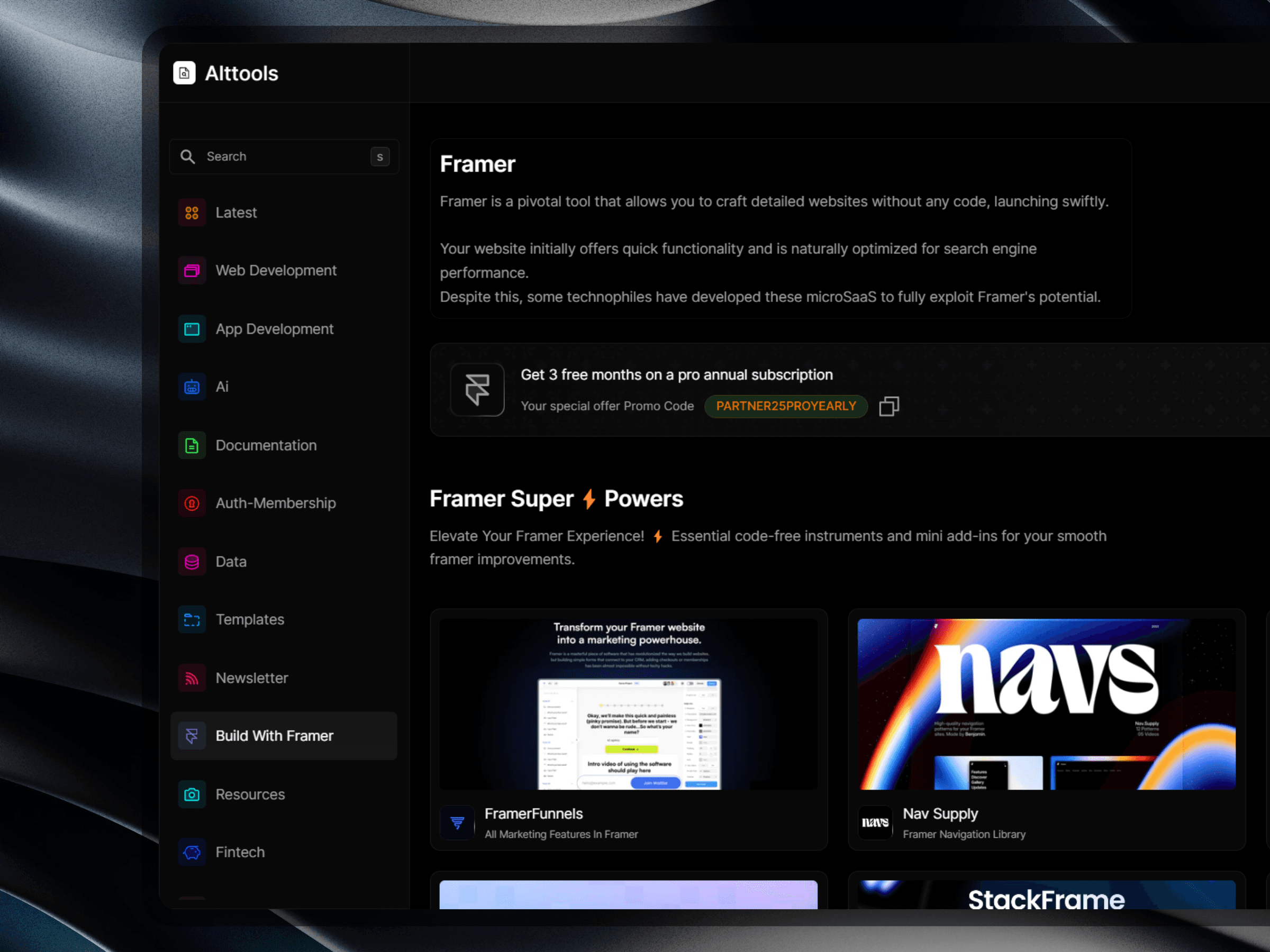Screen dimensions: 1270x952
Task: Click the Framer logo in the promo banner
Action: point(477,390)
